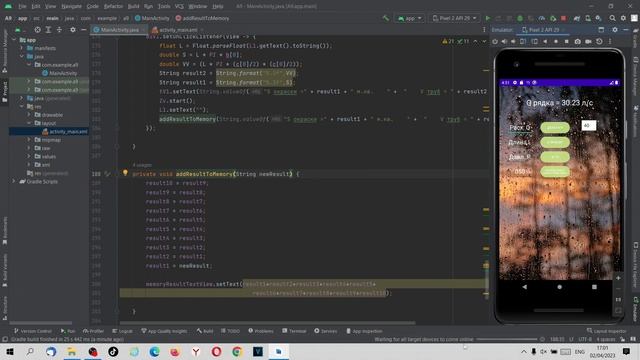
Task: Open Problems tool window
Action: (261, 331)
